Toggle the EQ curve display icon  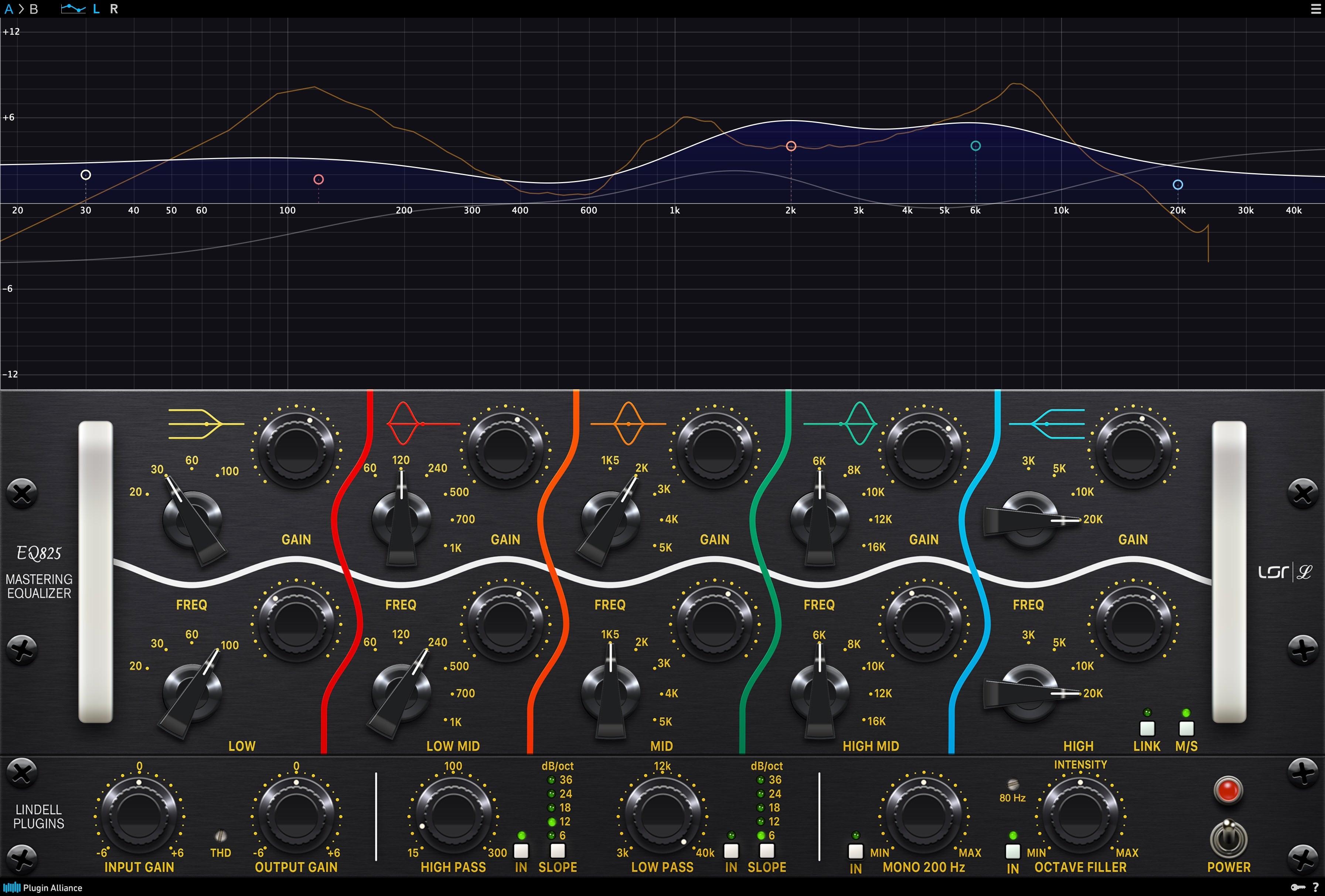coord(74,8)
